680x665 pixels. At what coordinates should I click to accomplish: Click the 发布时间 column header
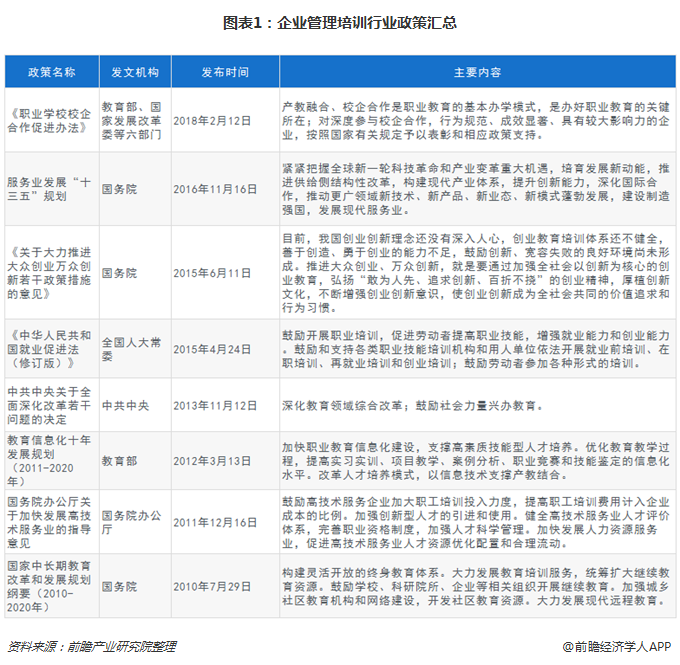pos(224,73)
